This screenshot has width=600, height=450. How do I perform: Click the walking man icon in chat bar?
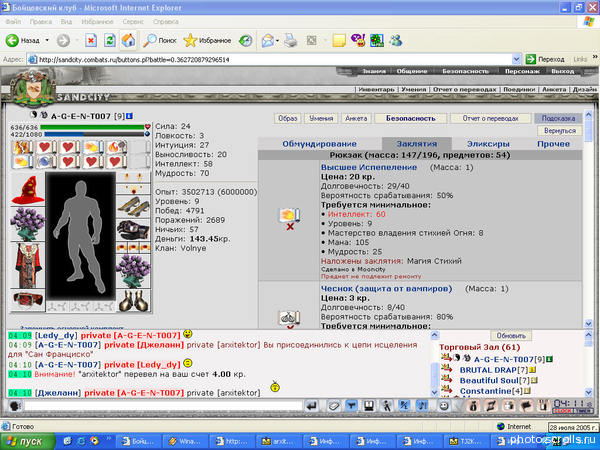click(386, 406)
